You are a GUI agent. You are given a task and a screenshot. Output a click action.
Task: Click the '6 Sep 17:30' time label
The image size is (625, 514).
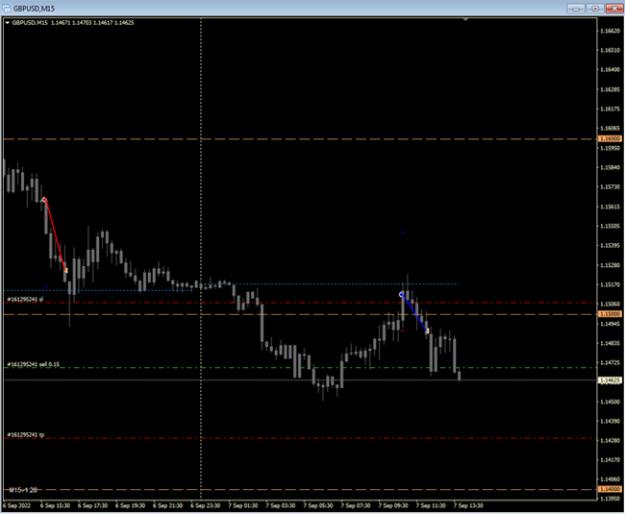pos(92,506)
